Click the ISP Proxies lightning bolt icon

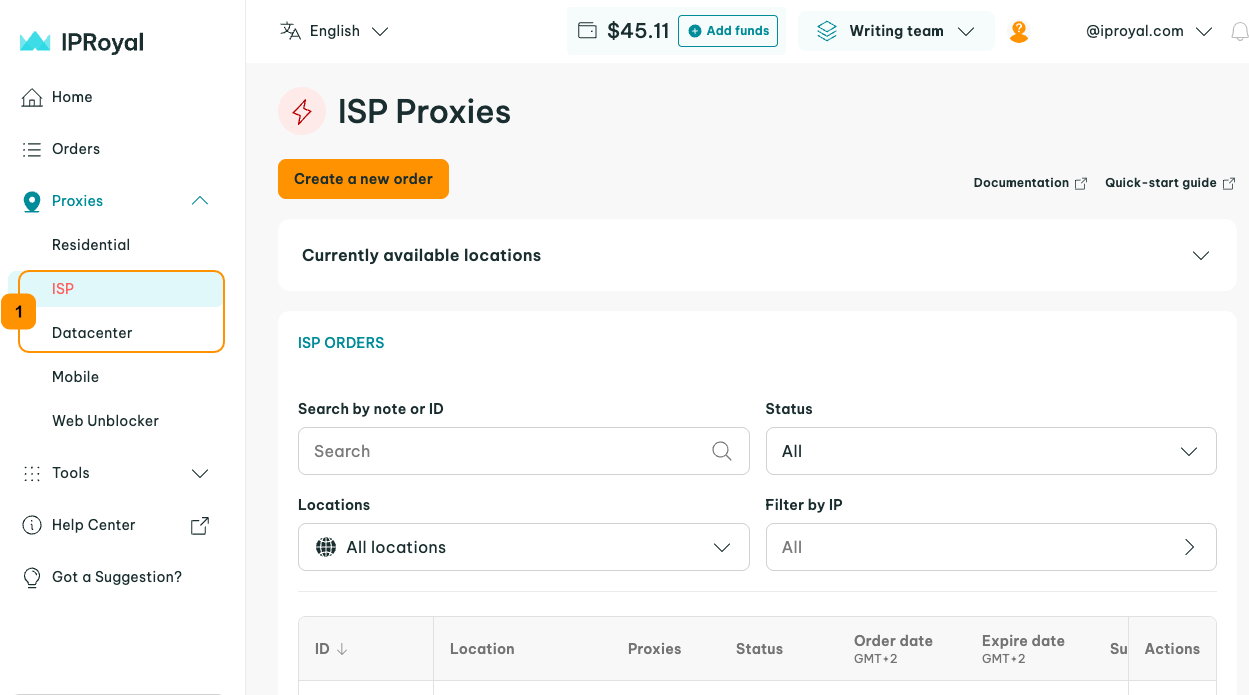[x=302, y=111]
